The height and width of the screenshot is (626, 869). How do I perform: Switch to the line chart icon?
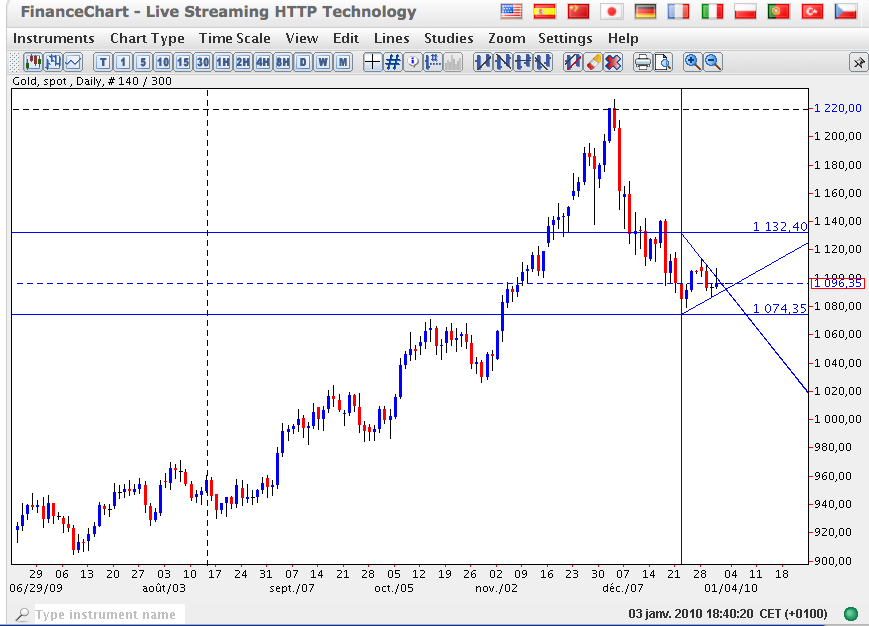tap(73, 62)
